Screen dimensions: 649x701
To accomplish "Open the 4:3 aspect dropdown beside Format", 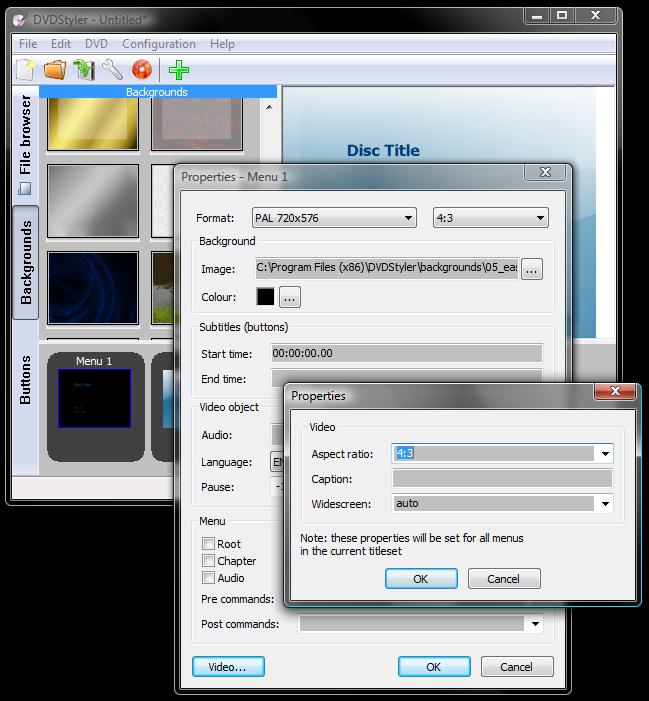I will tap(490, 218).
